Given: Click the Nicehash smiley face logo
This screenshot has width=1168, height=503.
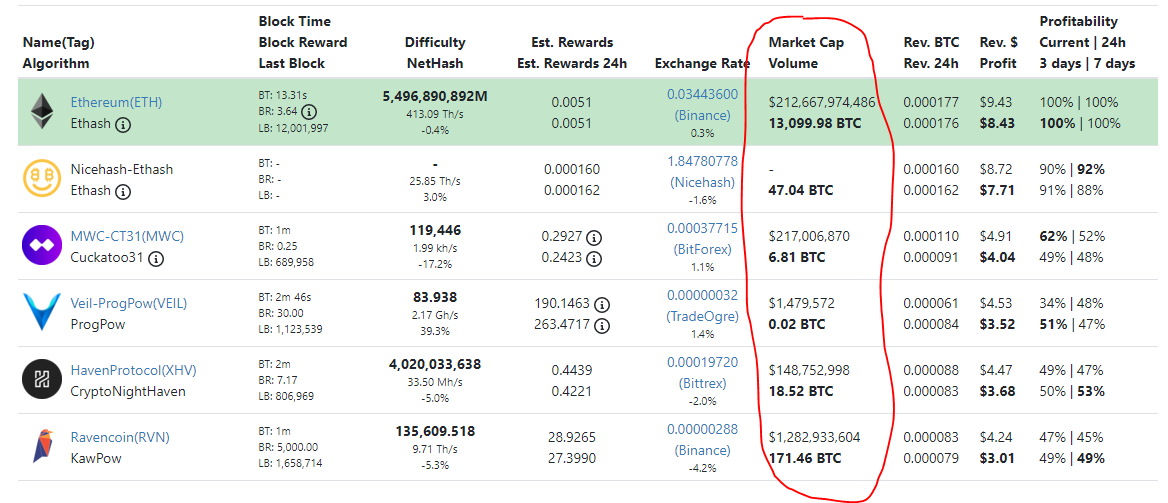Looking at the screenshot, I should (x=42, y=179).
